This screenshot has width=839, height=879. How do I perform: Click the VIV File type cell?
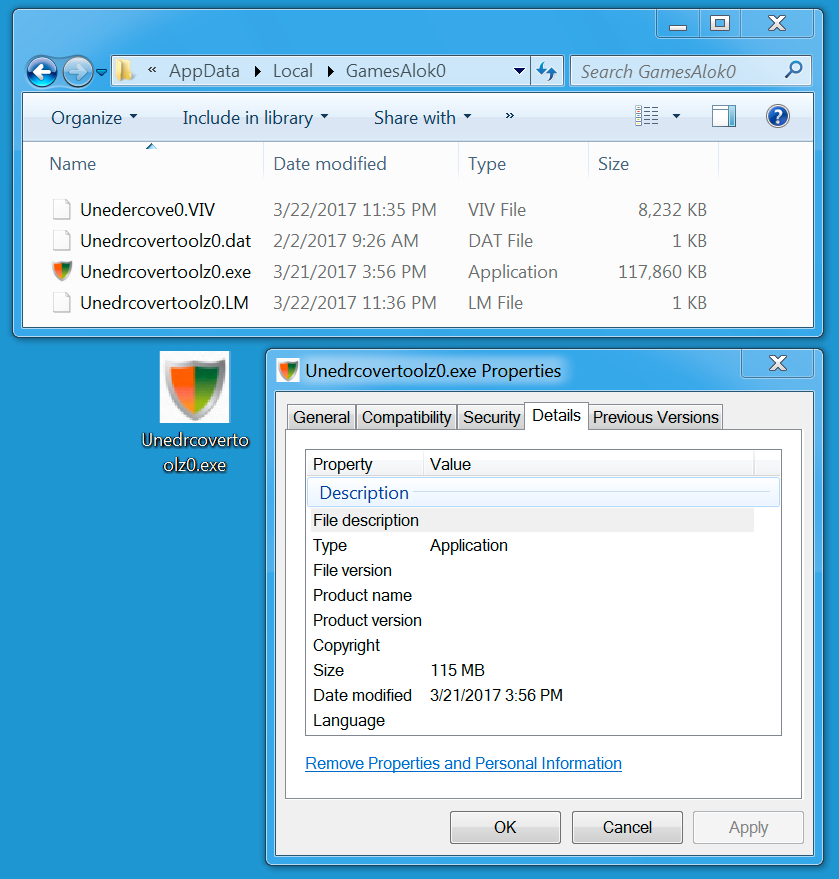click(497, 210)
